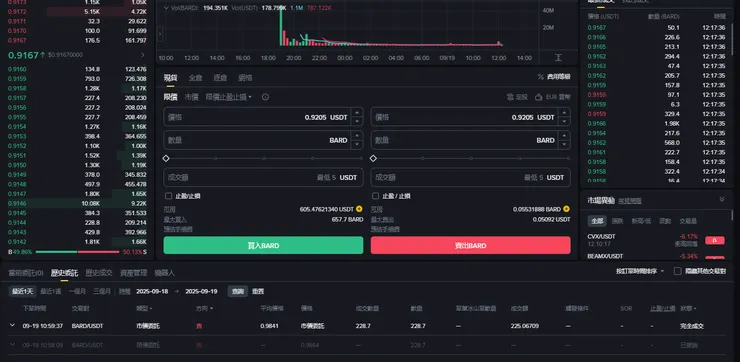Image resolution: width=740 pixels, height=362 pixels.
Task: Click the search button beside date range
Action: tap(237, 291)
